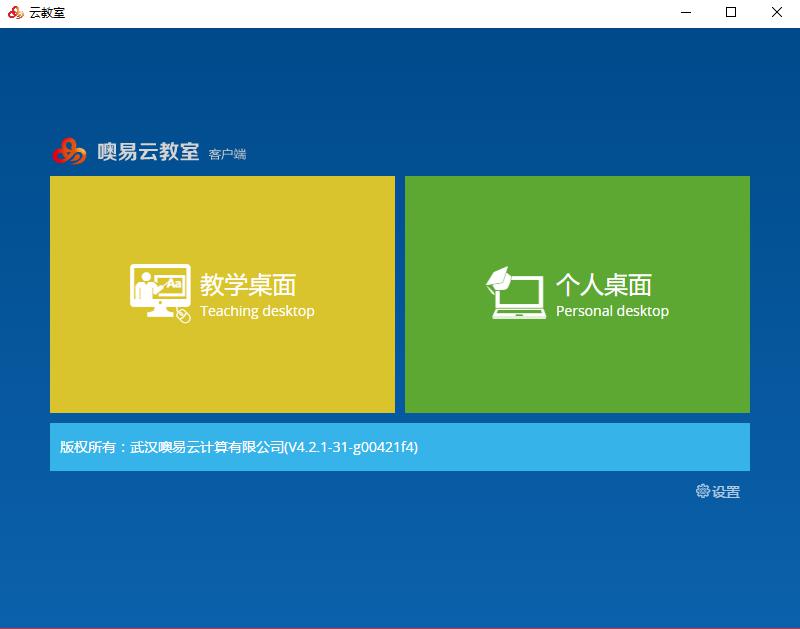Open the green 个人桌面 Personal desktop tile
This screenshot has width=800, height=629.
point(577,294)
